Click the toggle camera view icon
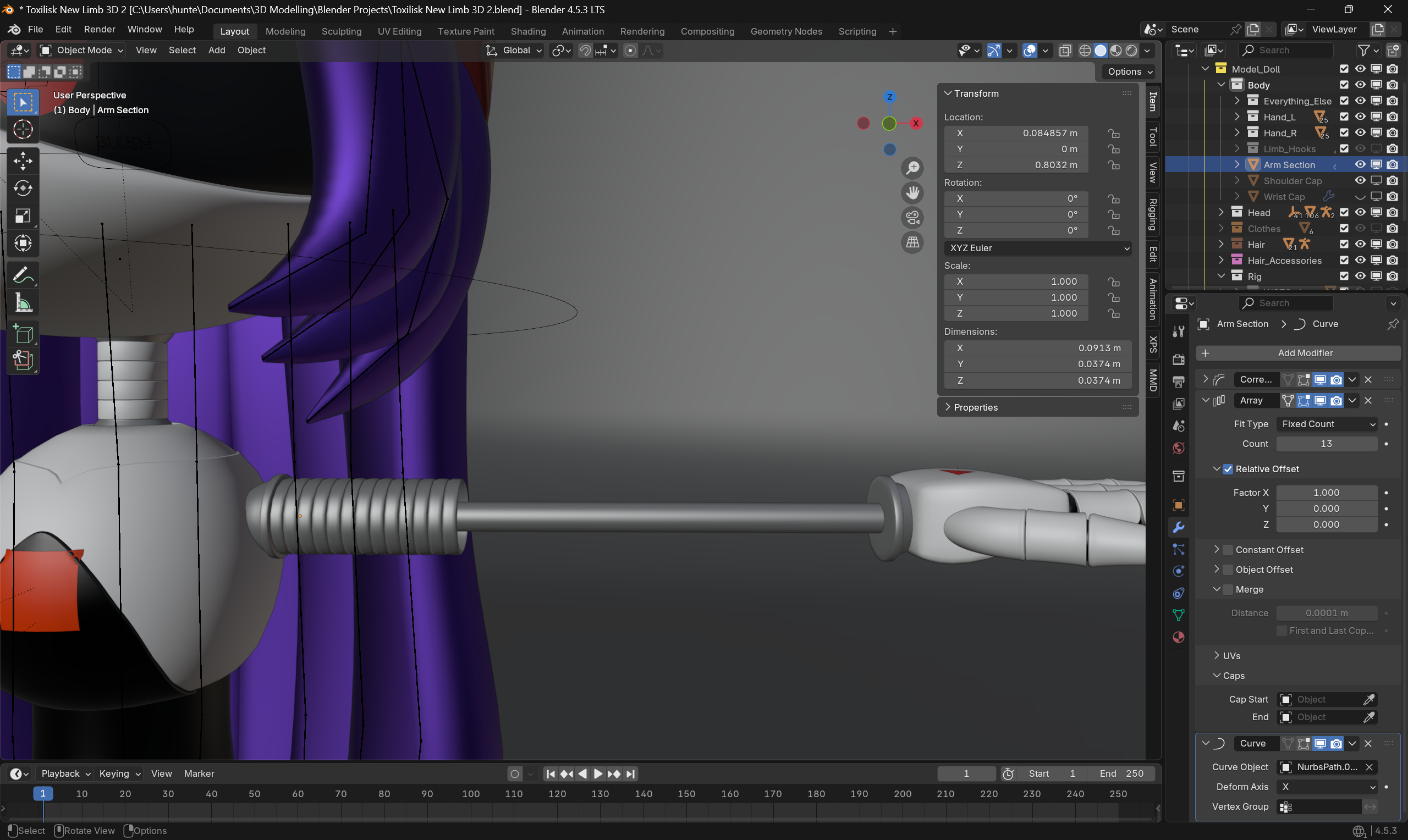The height and width of the screenshot is (840, 1408). [912, 218]
